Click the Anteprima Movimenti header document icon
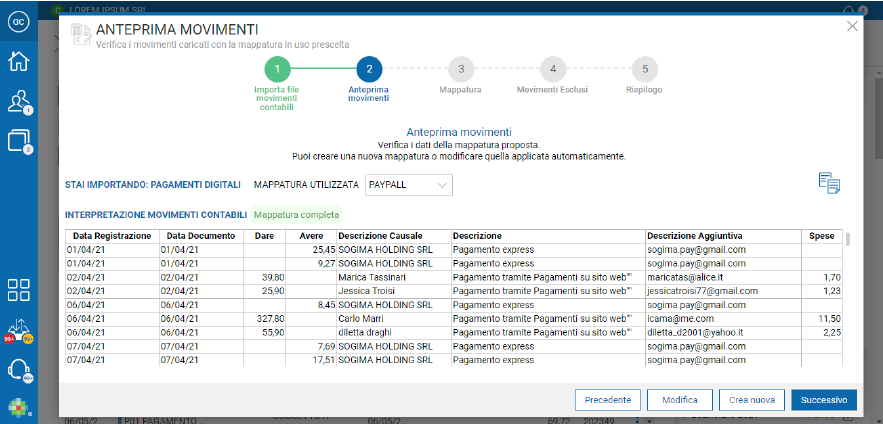Image resolution: width=883 pixels, height=424 pixels. coord(81,34)
